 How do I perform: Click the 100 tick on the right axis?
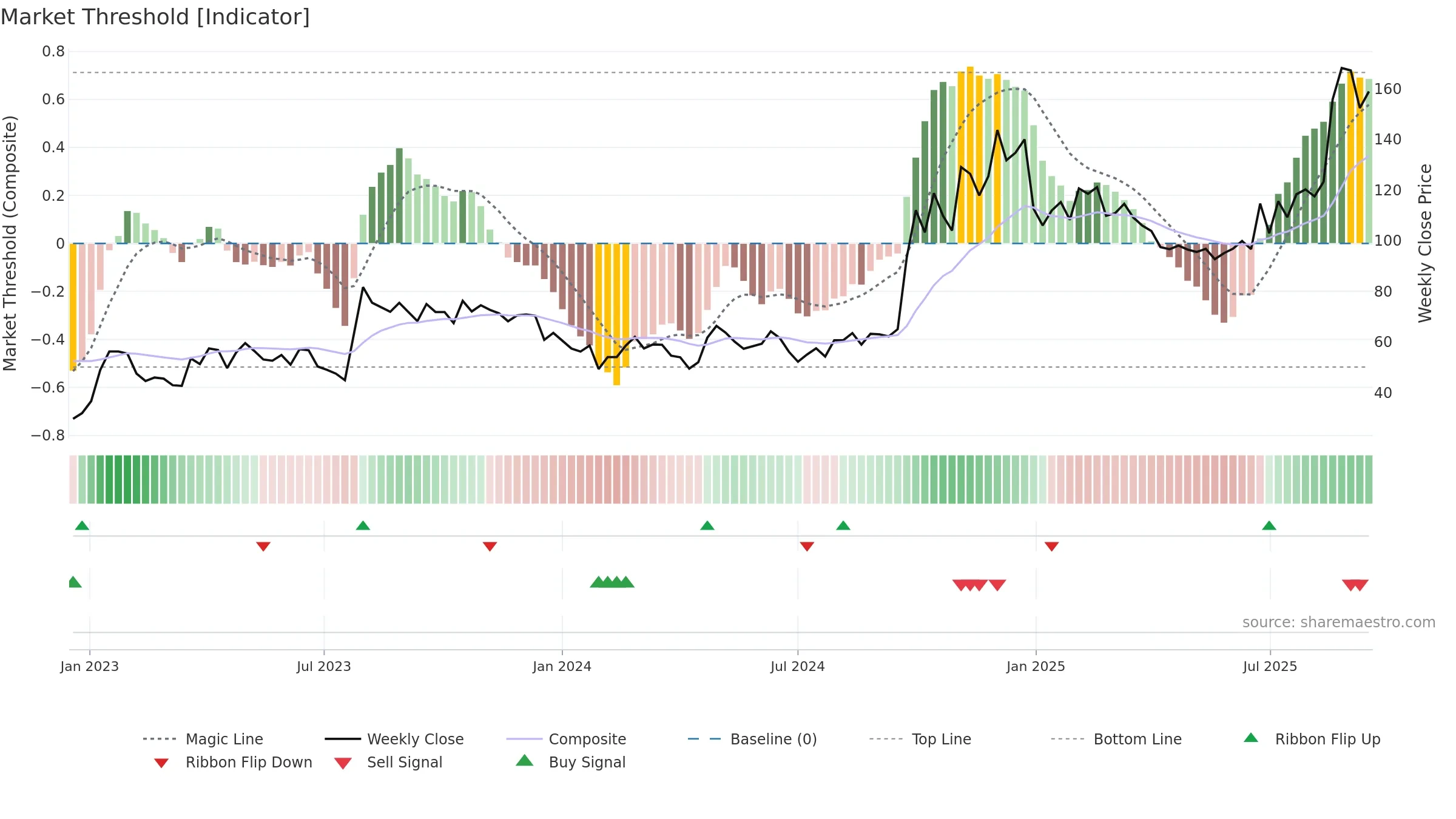click(1388, 241)
